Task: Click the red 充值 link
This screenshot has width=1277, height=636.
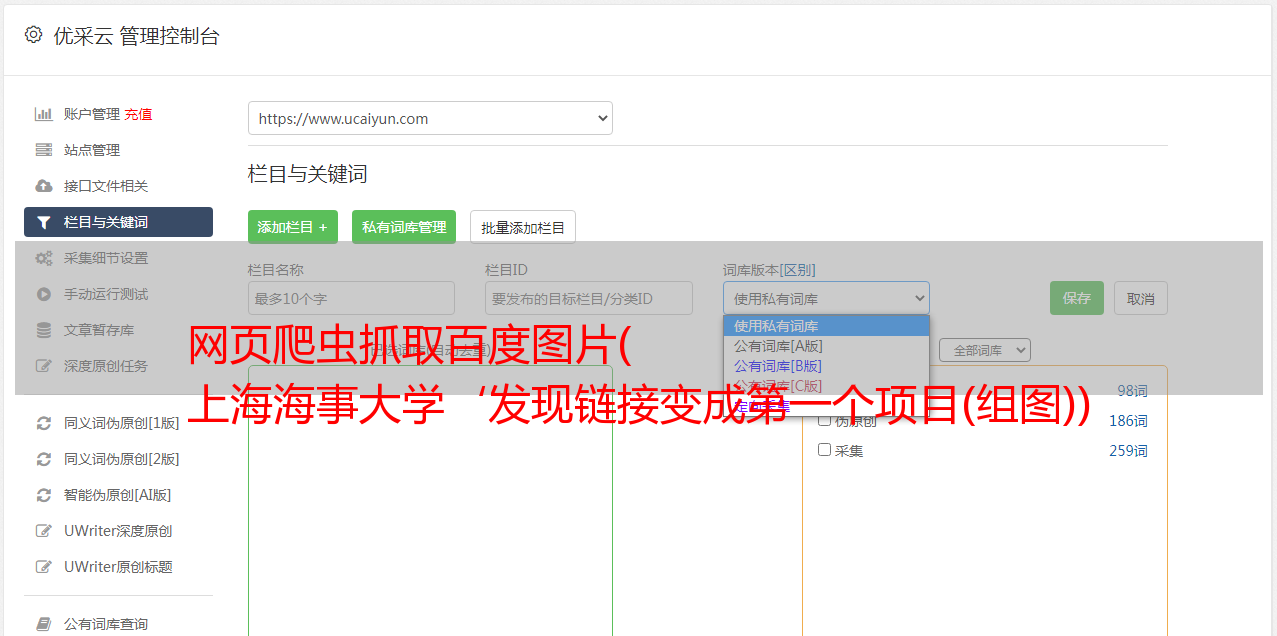Action: [138, 114]
